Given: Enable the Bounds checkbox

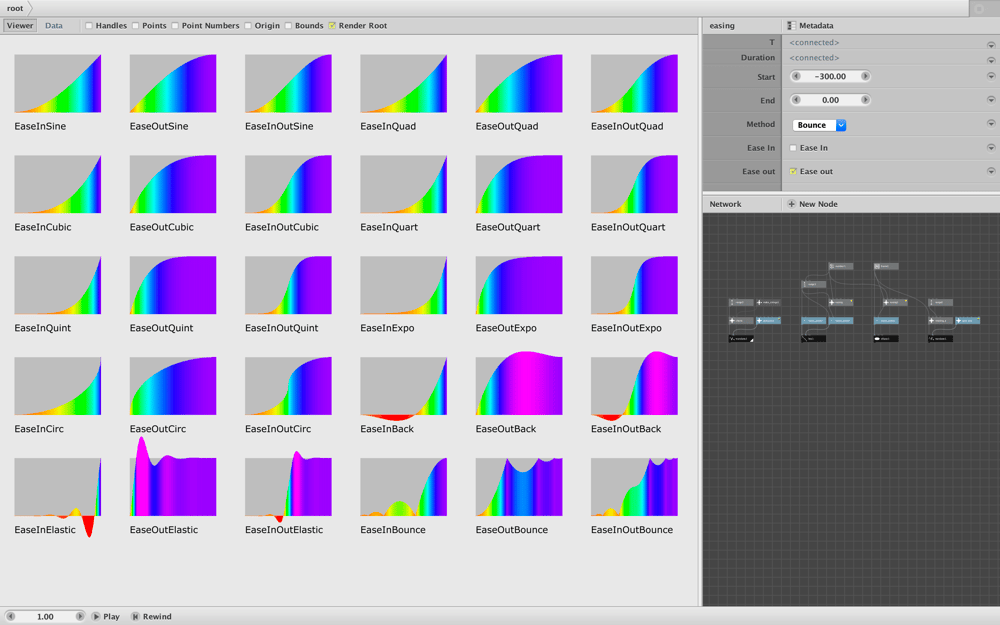Looking at the screenshot, I should [288, 26].
